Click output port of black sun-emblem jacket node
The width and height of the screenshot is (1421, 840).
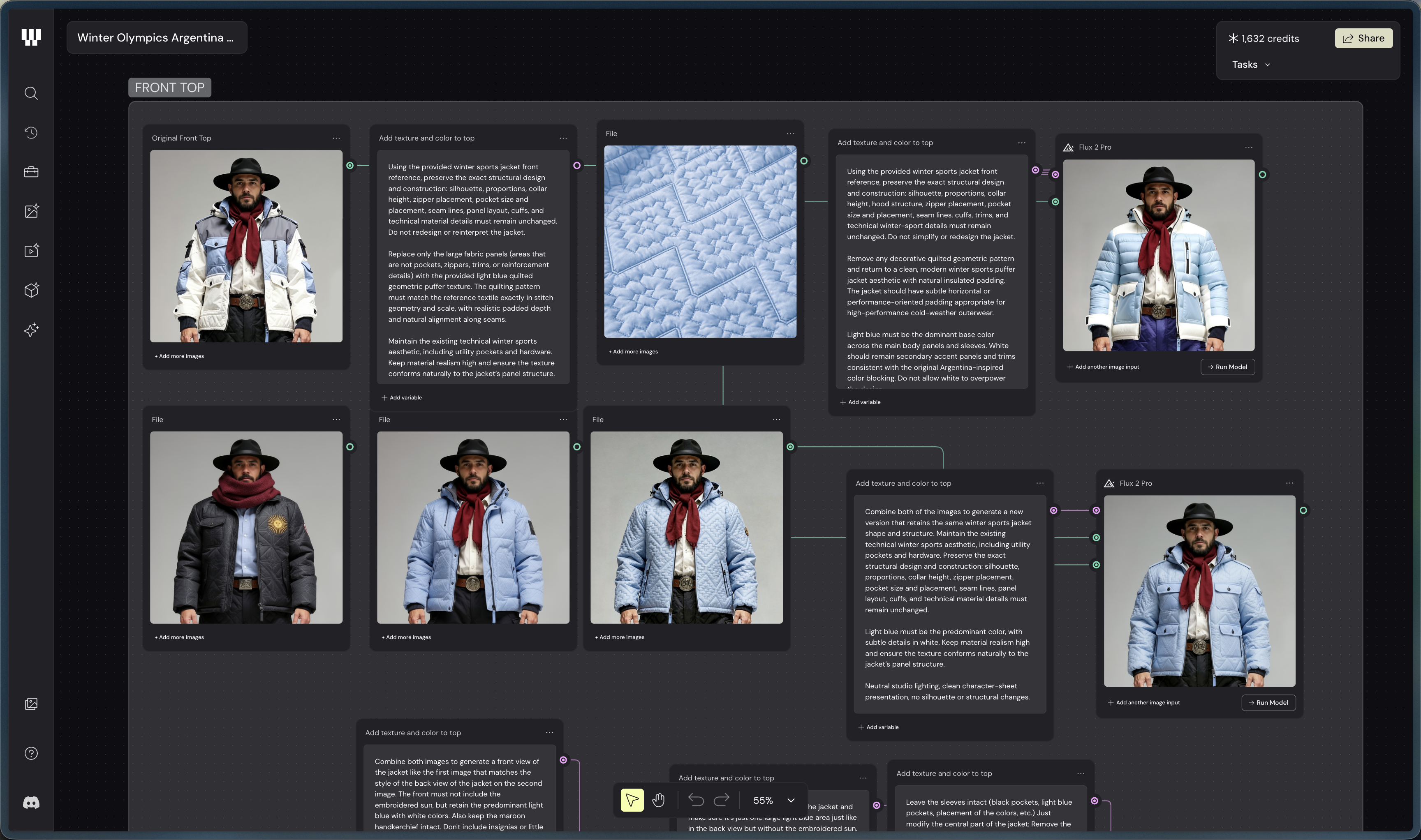(350, 447)
